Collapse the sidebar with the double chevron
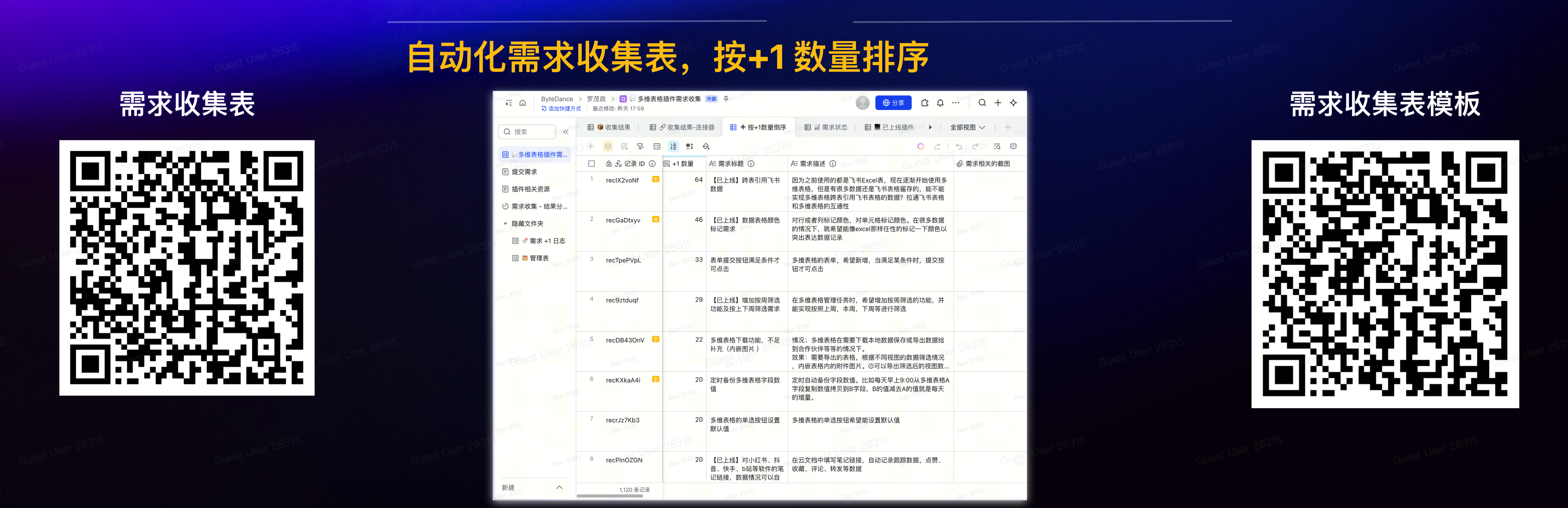The width and height of the screenshot is (1568, 508). click(x=565, y=132)
